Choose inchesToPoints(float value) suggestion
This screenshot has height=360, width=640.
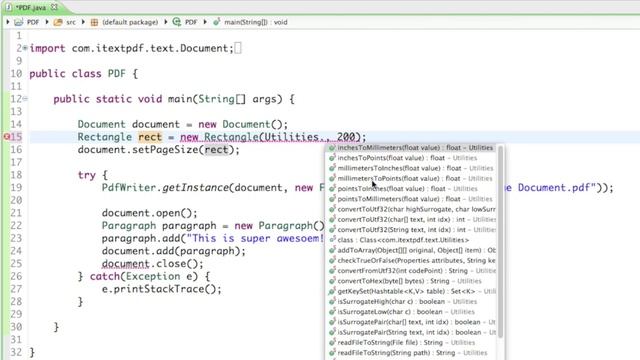tap(412, 158)
